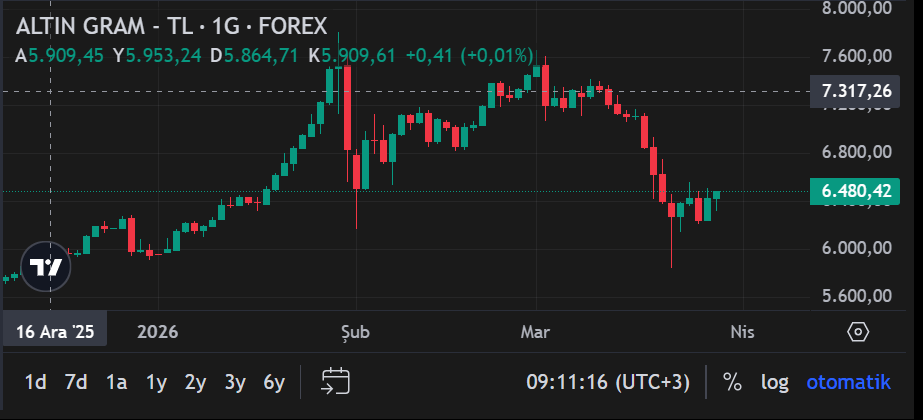Toggle percentage scale (%) button
Viewport: 923px width, 420px height.
coord(733,382)
